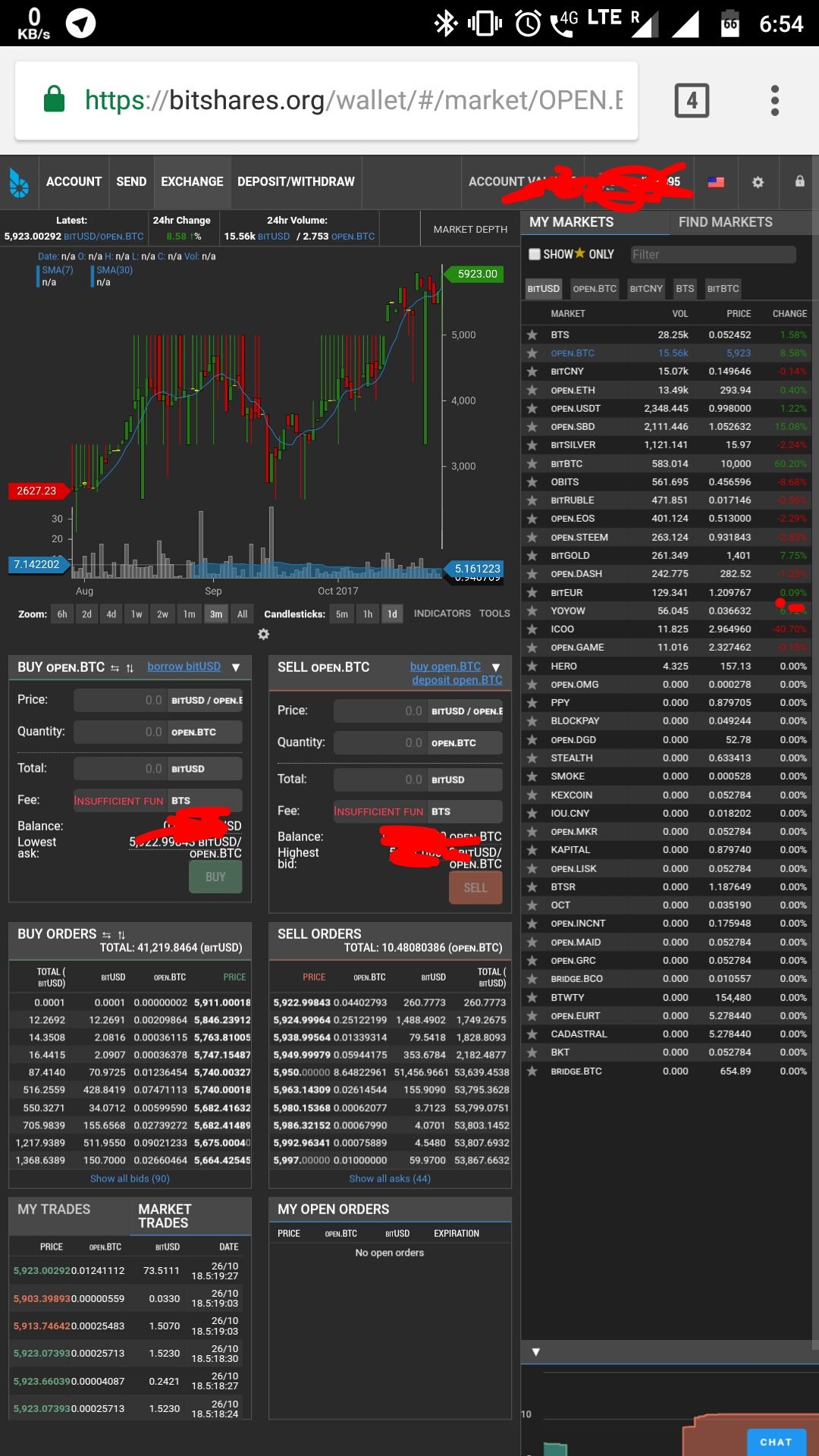Screen dimensions: 819x1456
Task: Star the BLOCKPAY market row
Action: point(532,721)
